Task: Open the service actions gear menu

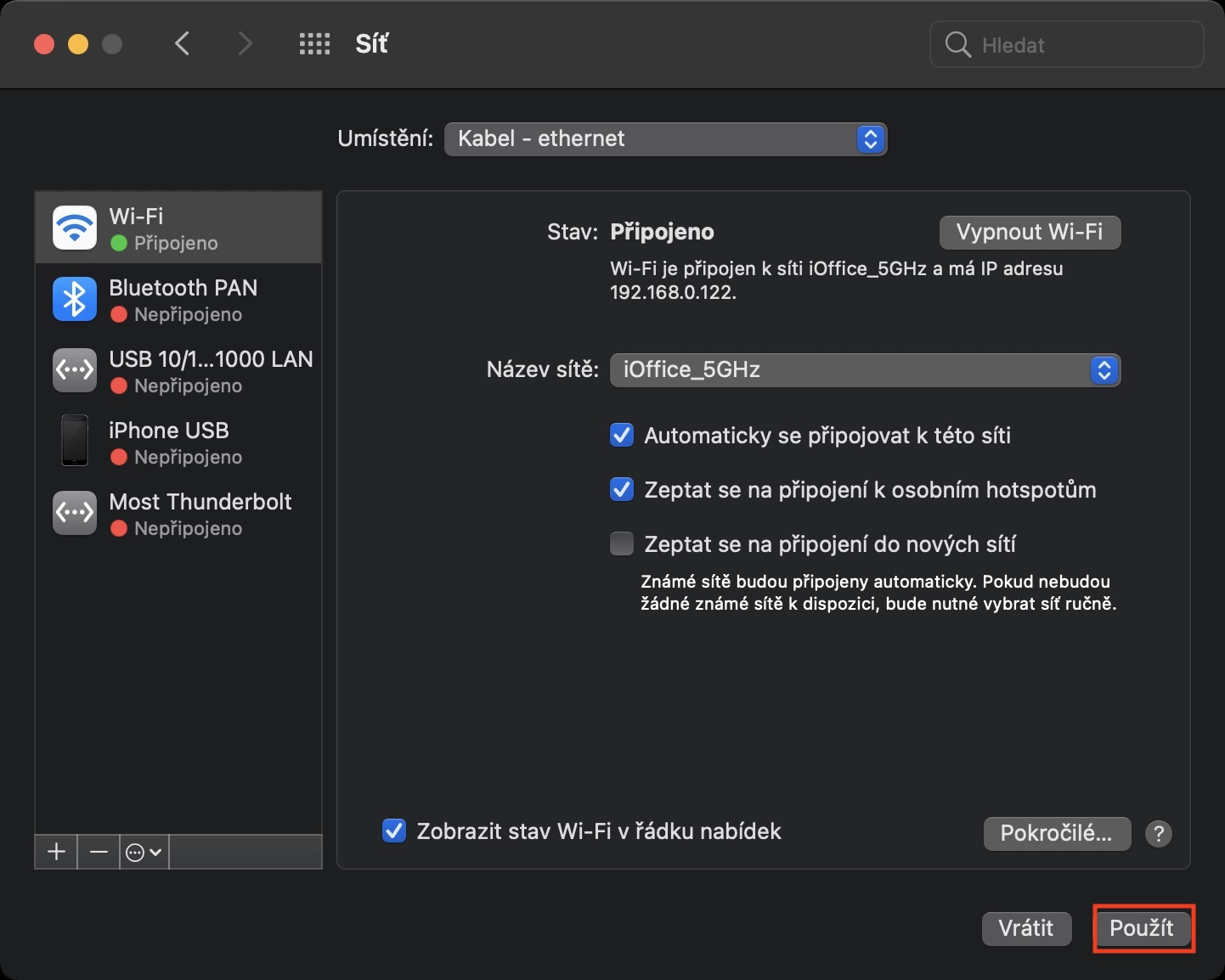Action: click(x=144, y=852)
